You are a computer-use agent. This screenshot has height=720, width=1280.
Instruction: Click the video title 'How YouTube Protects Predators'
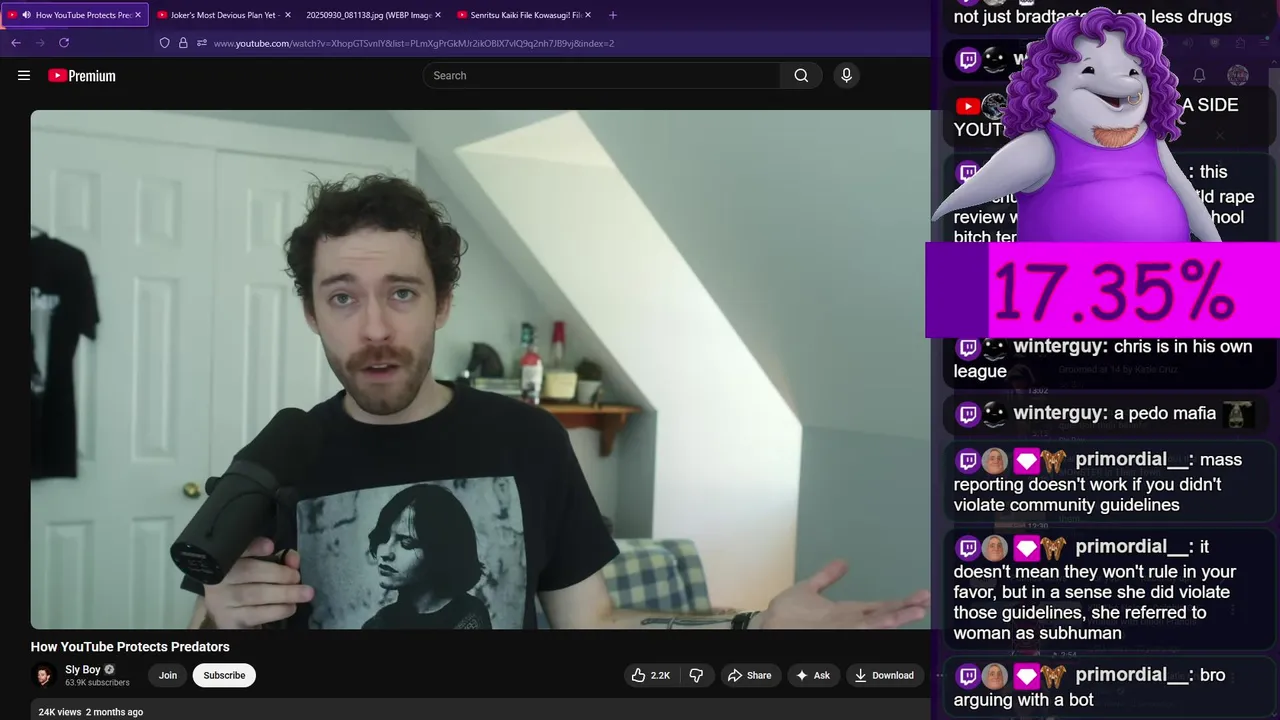130,647
